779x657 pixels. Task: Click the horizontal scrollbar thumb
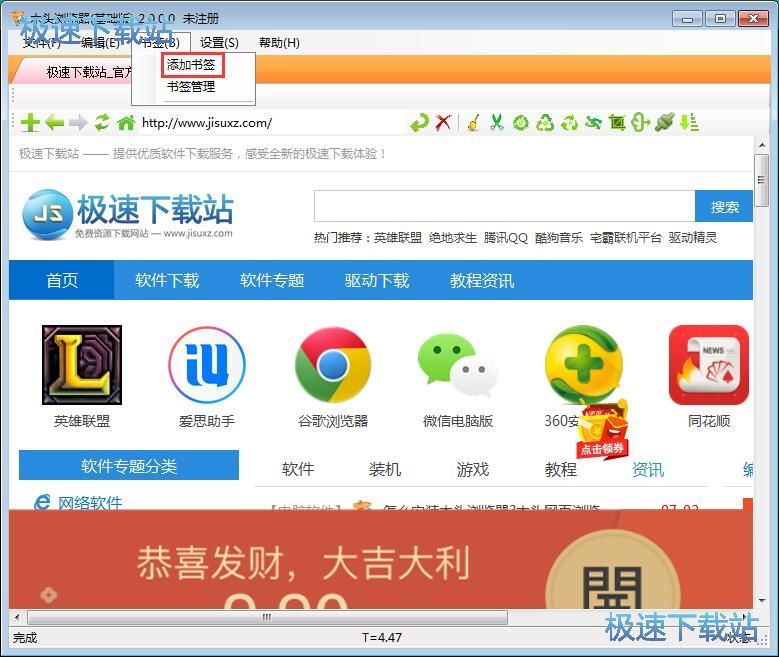267,617
